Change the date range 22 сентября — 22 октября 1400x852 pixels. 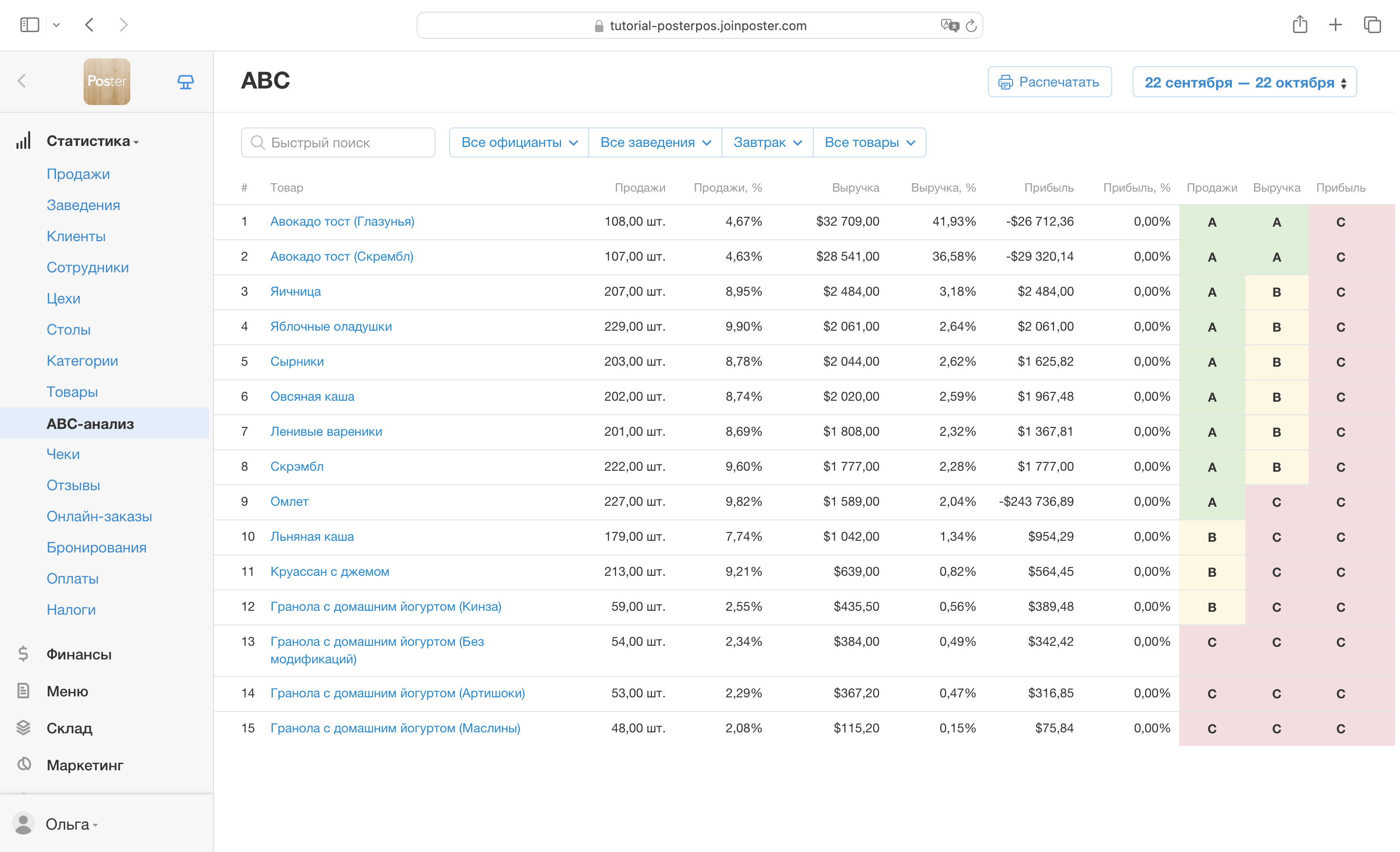pos(1244,82)
